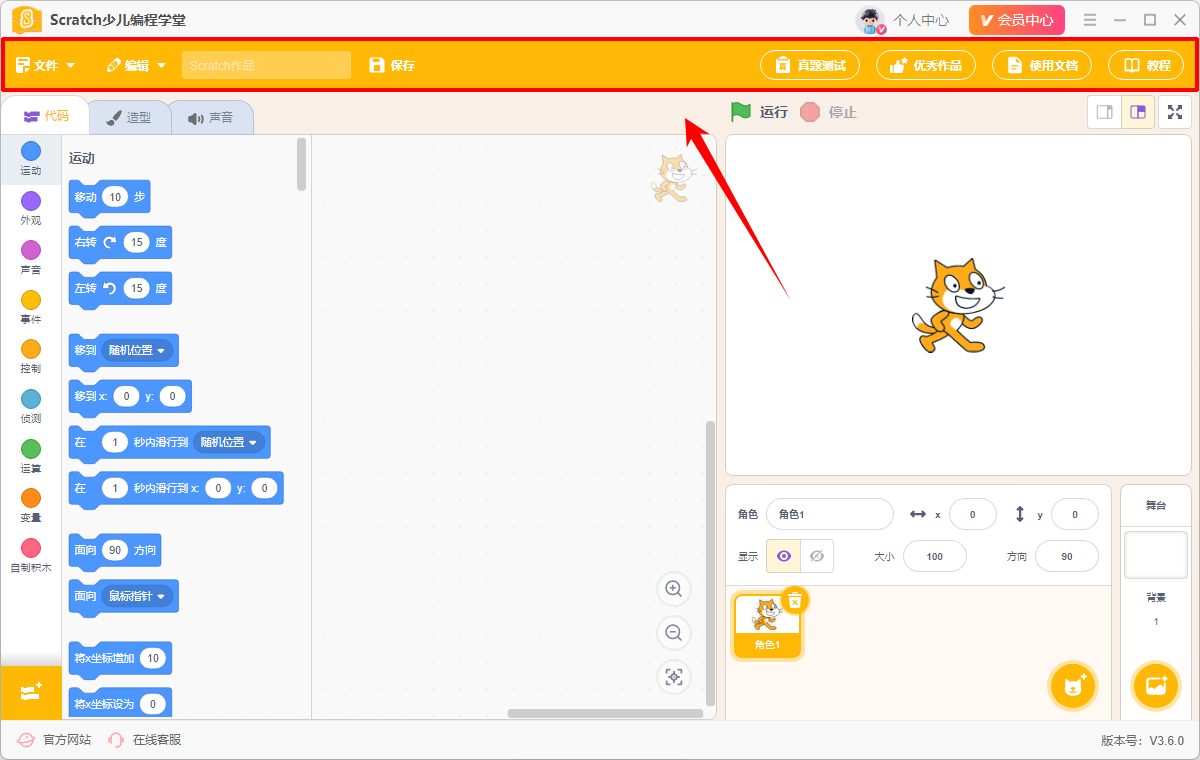Click the project name field
Viewport: 1200px width, 760px height.
click(x=266, y=65)
